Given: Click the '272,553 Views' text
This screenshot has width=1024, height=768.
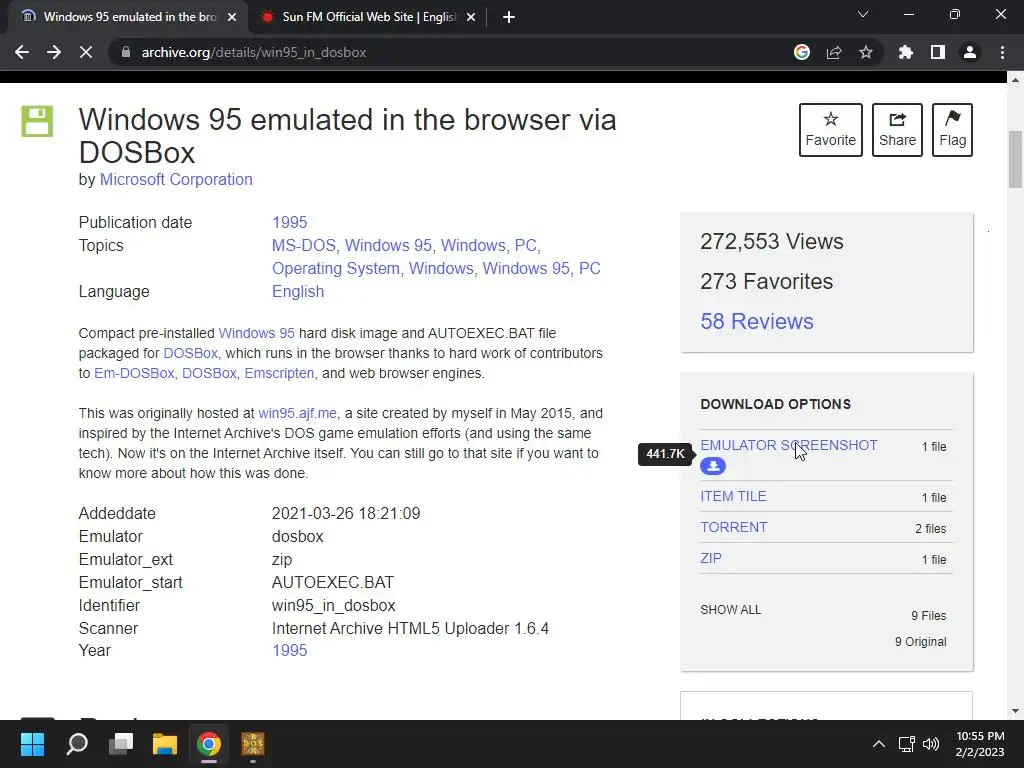Looking at the screenshot, I should (x=772, y=242).
